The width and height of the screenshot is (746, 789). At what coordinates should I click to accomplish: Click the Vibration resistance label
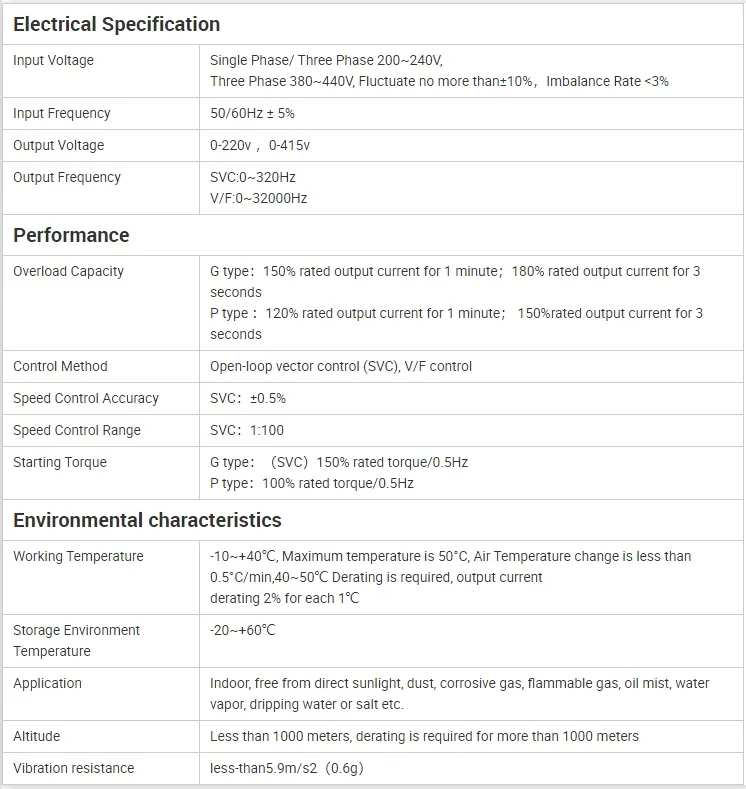tap(73, 768)
